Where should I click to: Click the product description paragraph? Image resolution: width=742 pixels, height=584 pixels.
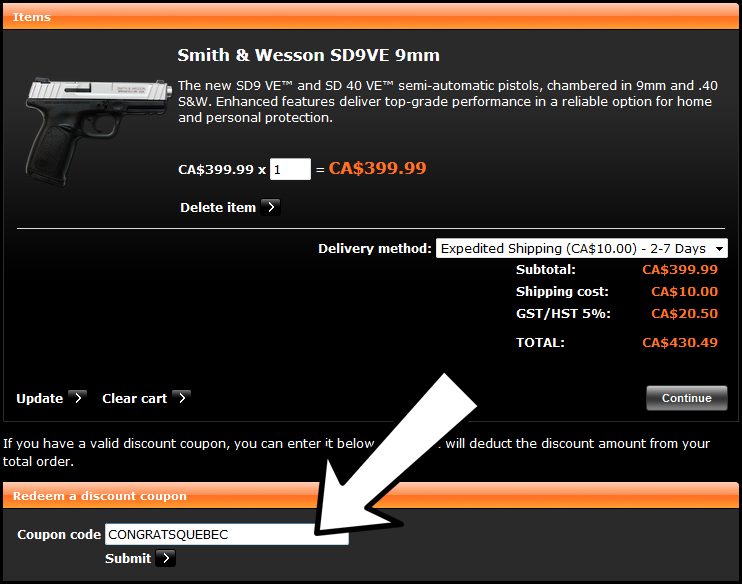click(448, 101)
